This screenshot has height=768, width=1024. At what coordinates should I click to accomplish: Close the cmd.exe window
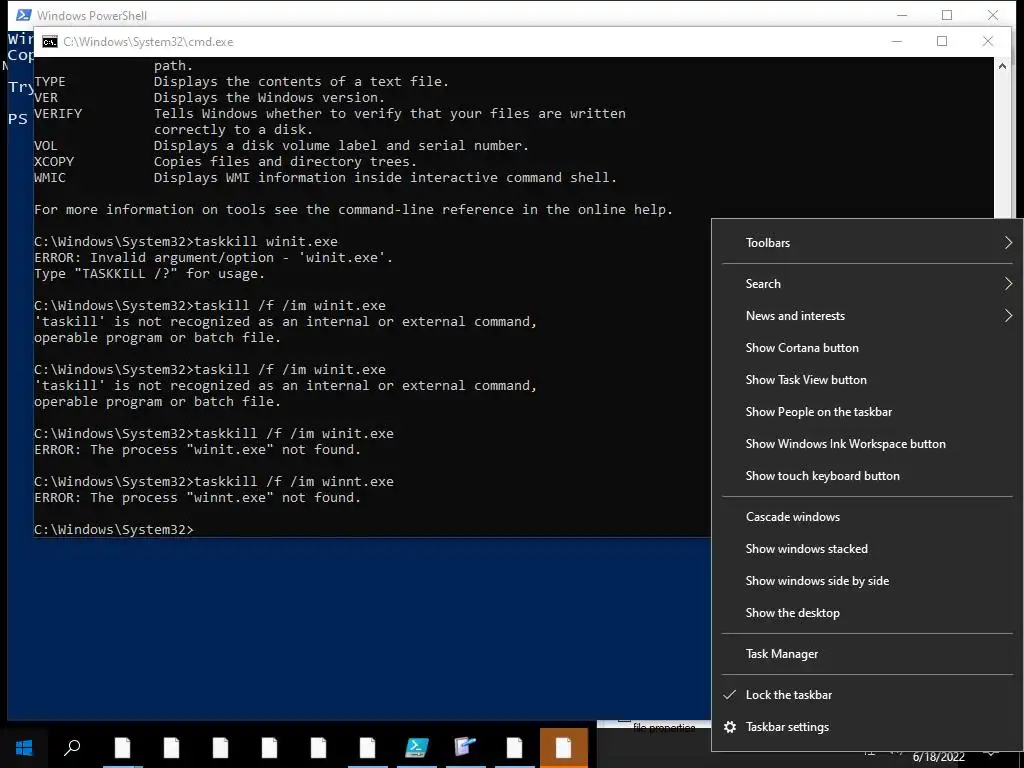coord(987,41)
